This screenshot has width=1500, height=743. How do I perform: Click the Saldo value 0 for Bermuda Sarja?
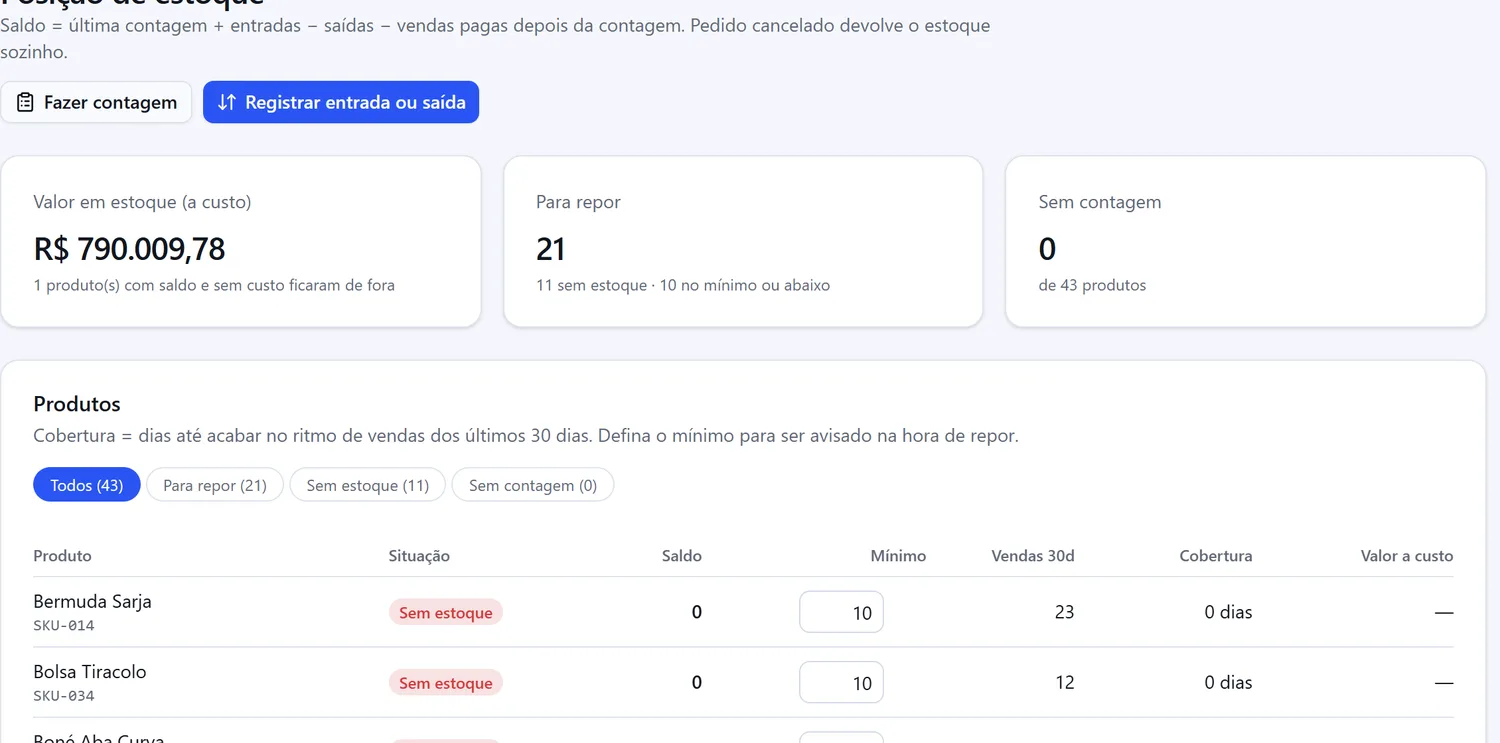[x=697, y=612]
